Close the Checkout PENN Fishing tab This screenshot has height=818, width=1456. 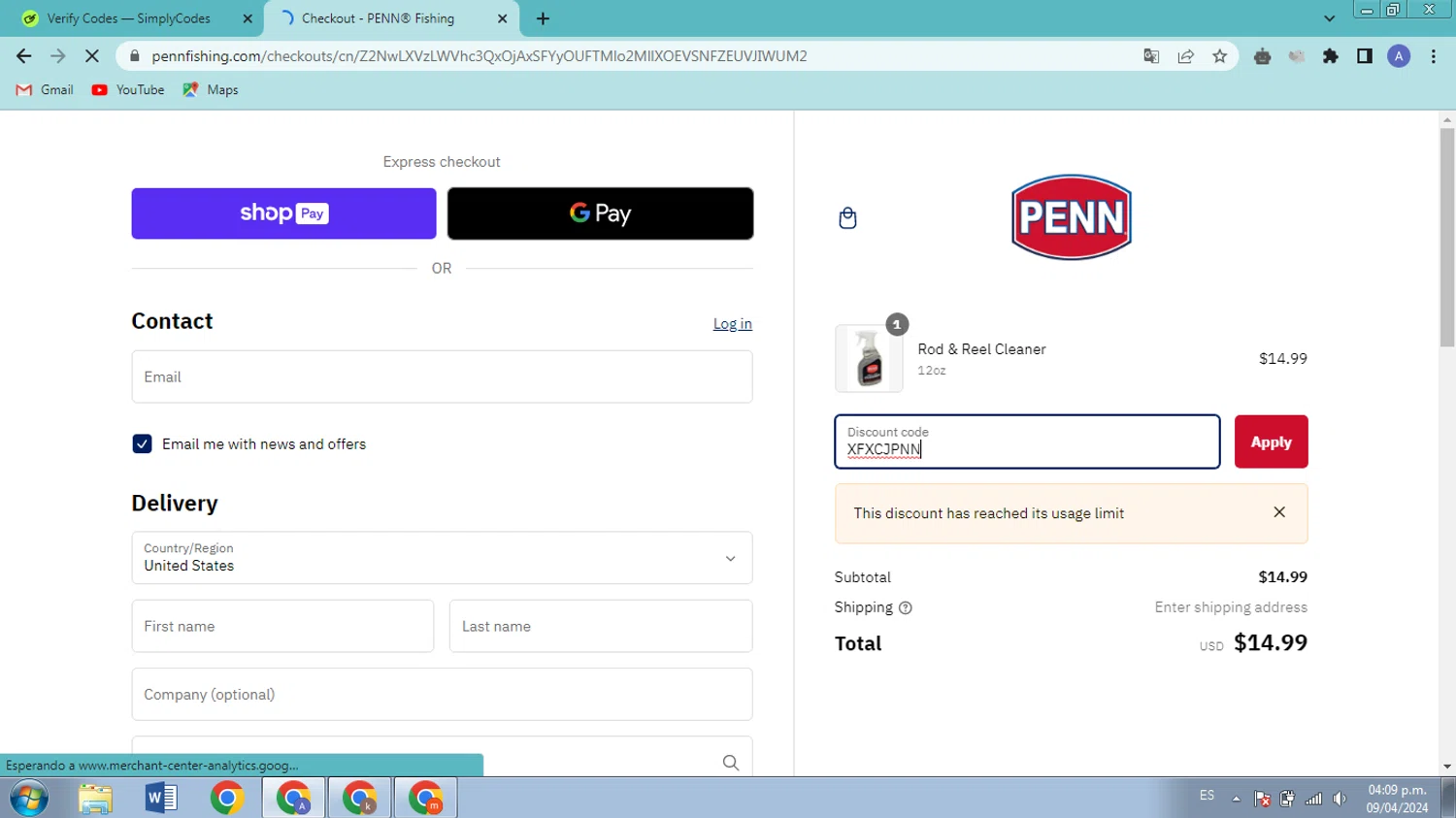[x=502, y=18]
